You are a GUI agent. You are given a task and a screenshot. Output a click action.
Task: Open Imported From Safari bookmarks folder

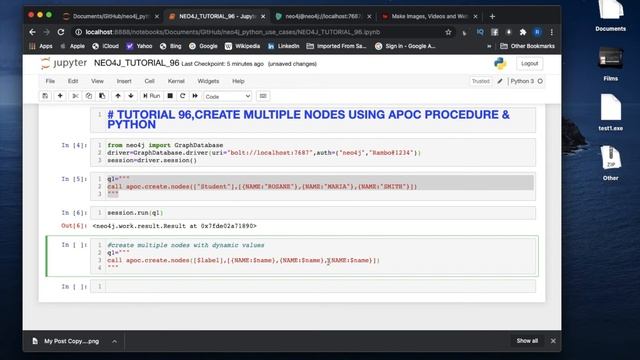[x=336, y=46]
